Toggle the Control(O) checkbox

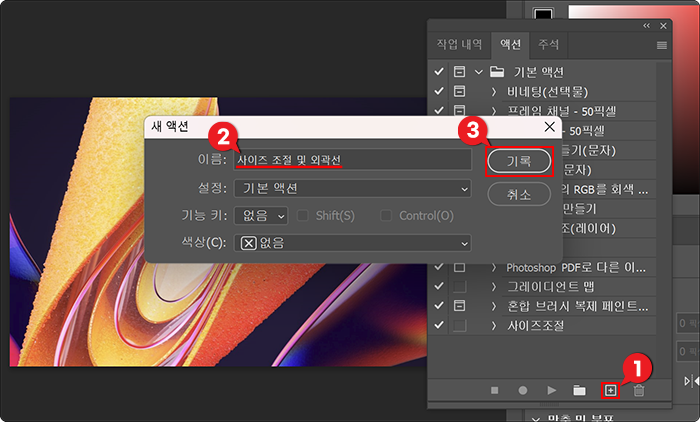386,216
